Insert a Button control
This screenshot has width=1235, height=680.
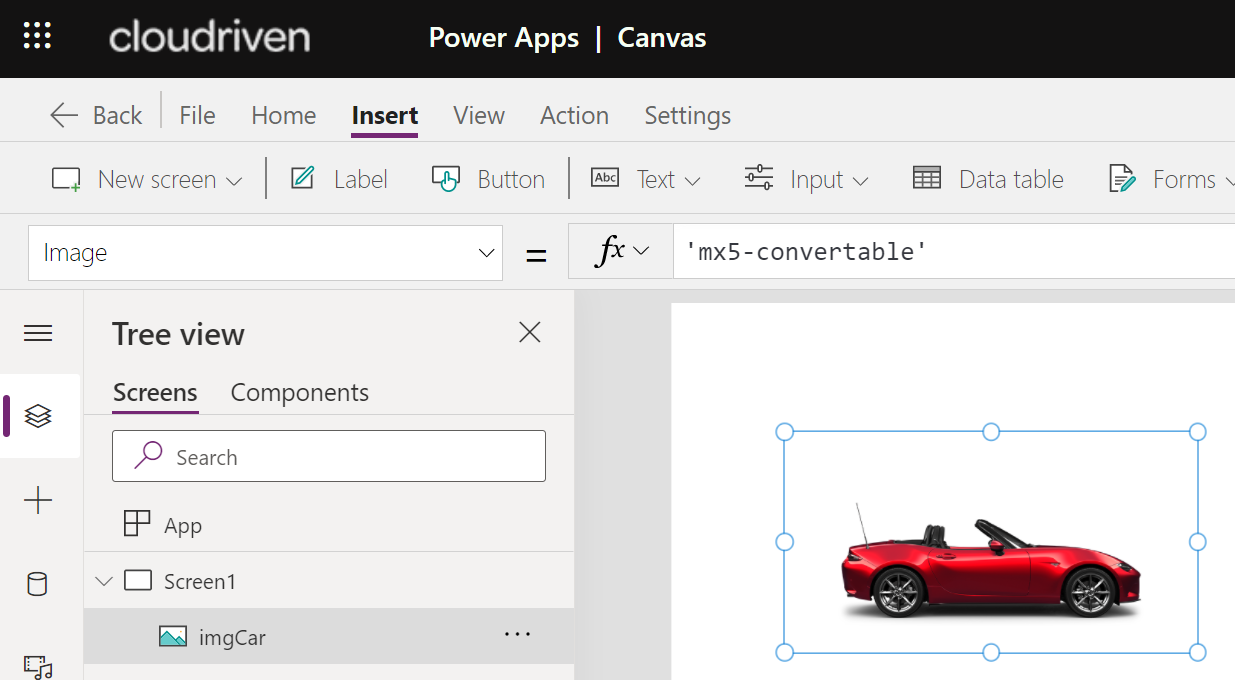488,180
